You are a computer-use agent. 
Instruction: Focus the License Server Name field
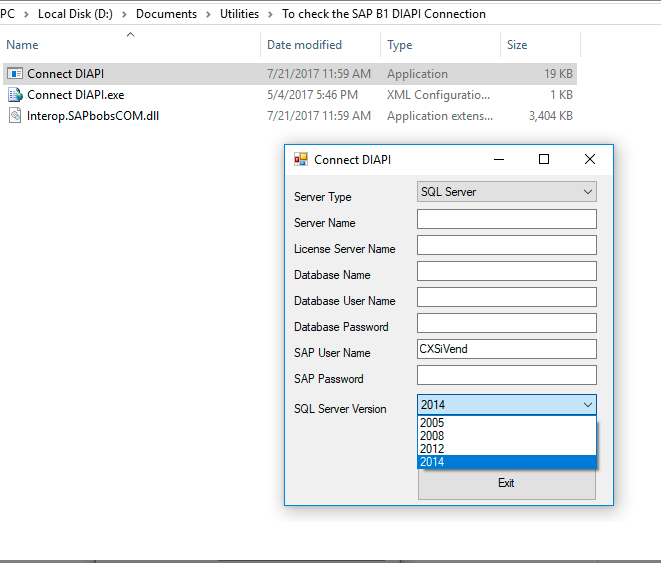[507, 245]
